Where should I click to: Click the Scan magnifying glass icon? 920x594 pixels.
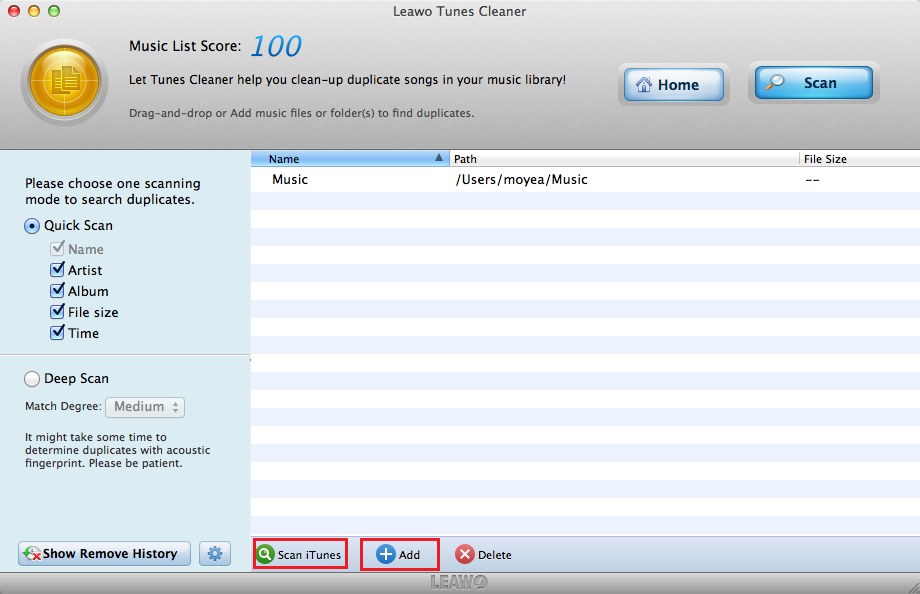pyautogui.click(x=776, y=83)
